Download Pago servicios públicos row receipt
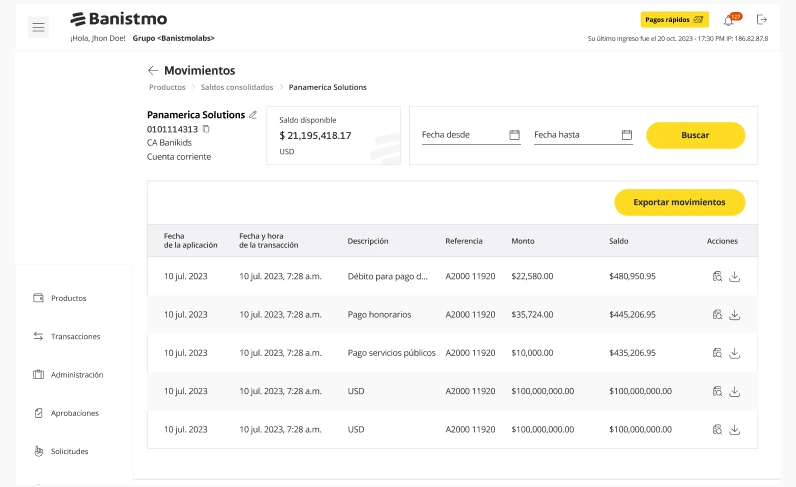This screenshot has height=487, width=796. click(x=735, y=353)
